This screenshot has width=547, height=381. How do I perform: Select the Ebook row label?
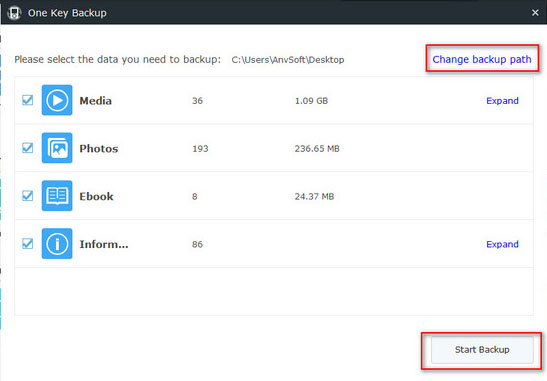pos(96,196)
